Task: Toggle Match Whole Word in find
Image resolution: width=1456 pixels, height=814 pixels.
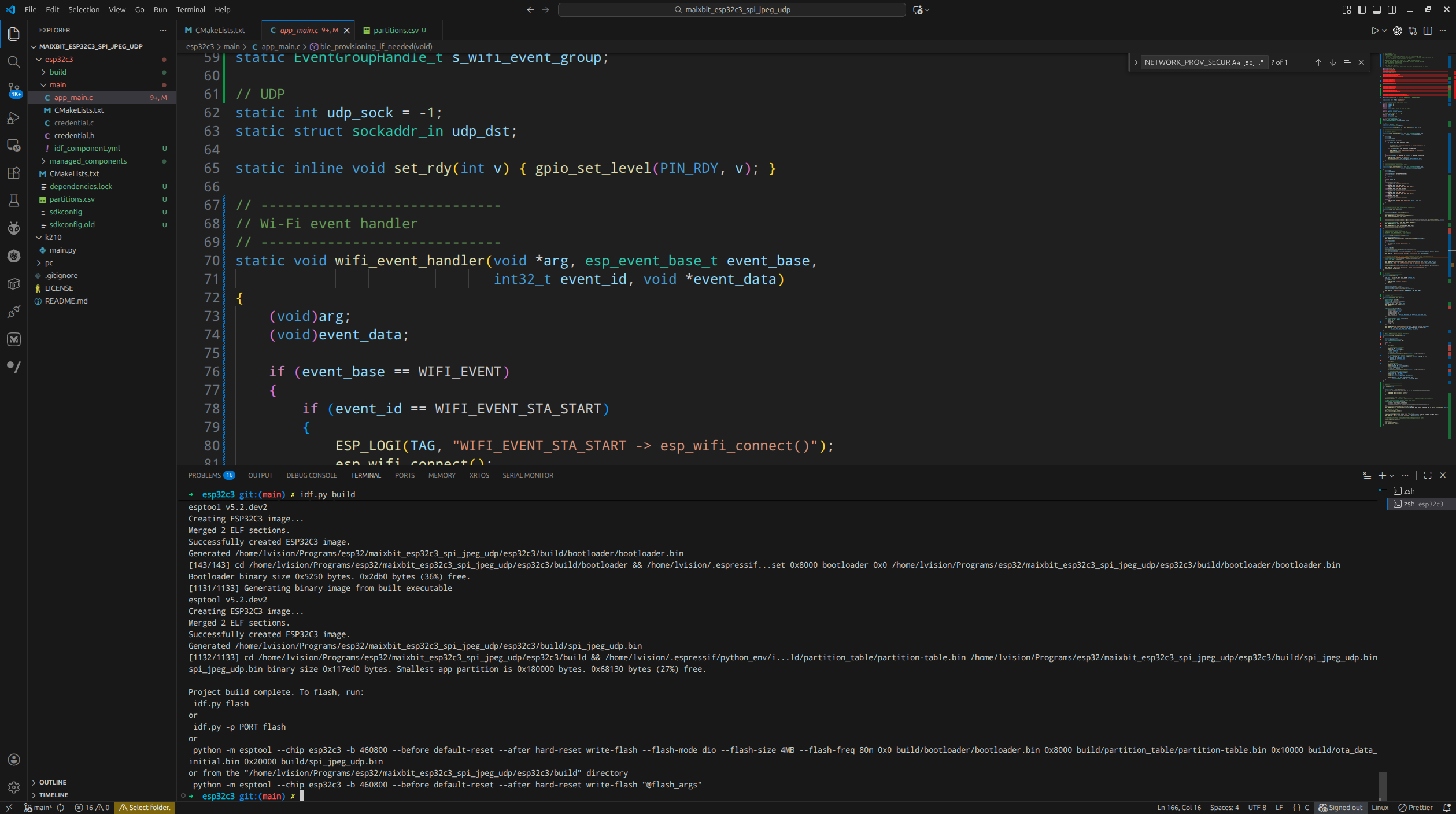Action: tap(1249, 62)
